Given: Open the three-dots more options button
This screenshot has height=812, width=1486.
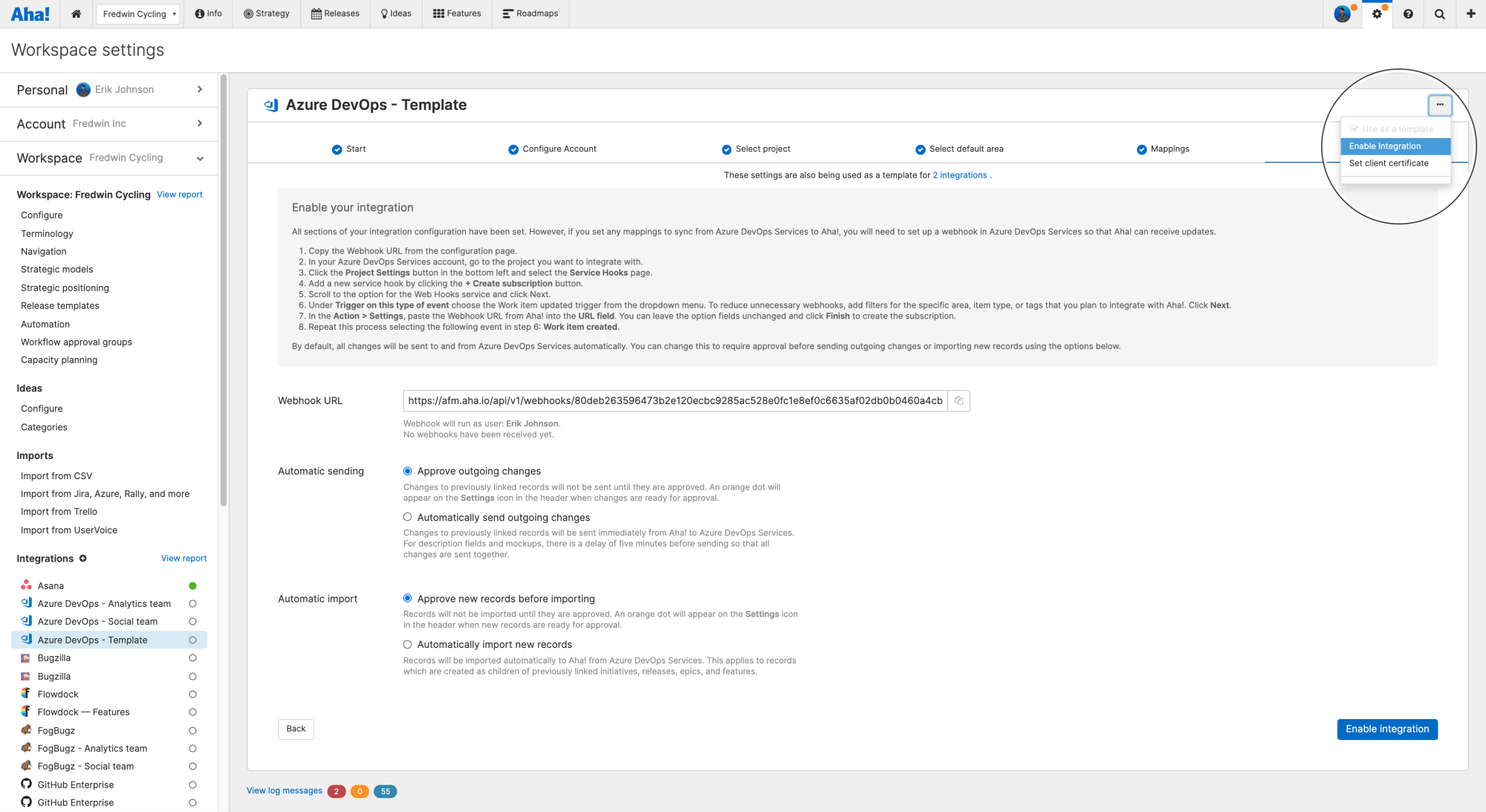Looking at the screenshot, I should (x=1439, y=105).
